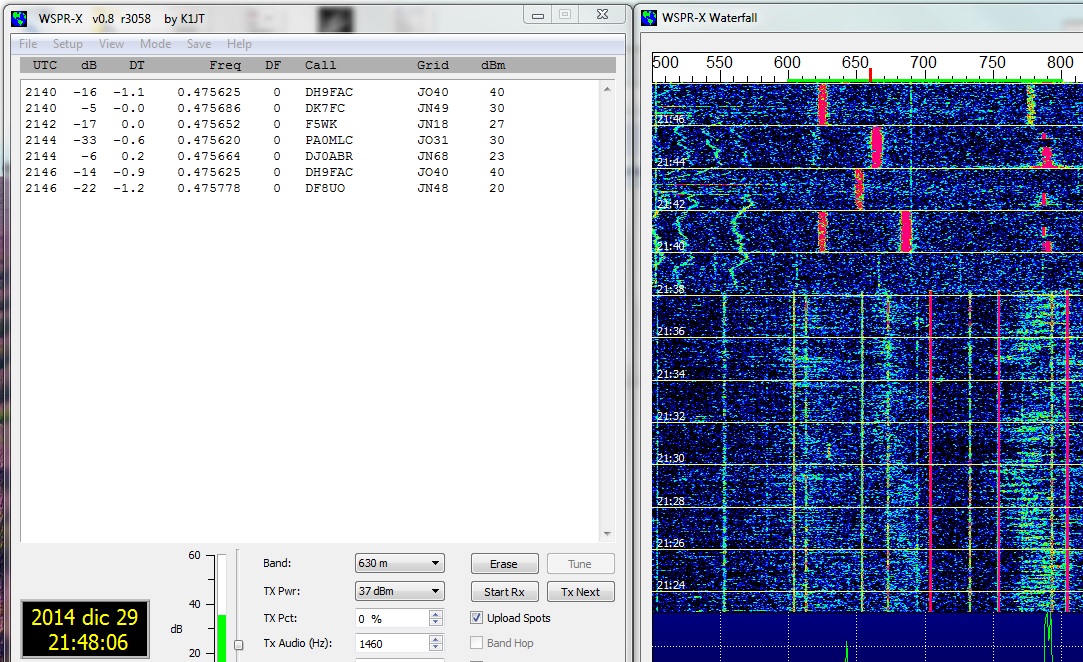
Task: Click the 21:44 time label in waterfall
Action: point(671,162)
